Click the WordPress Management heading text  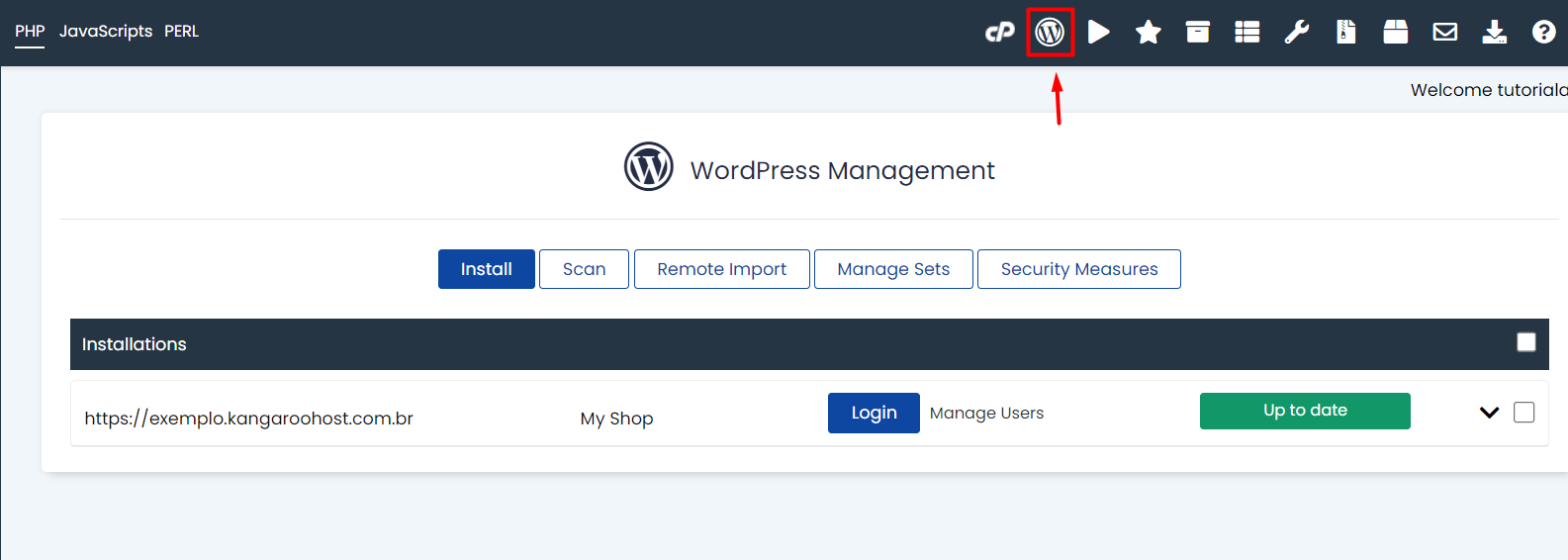tap(842, 170)
